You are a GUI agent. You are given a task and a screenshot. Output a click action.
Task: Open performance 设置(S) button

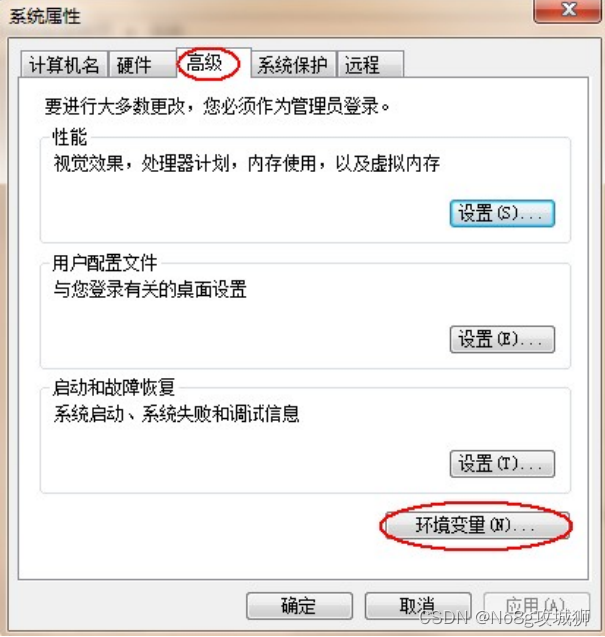click(x=502, y=213)
